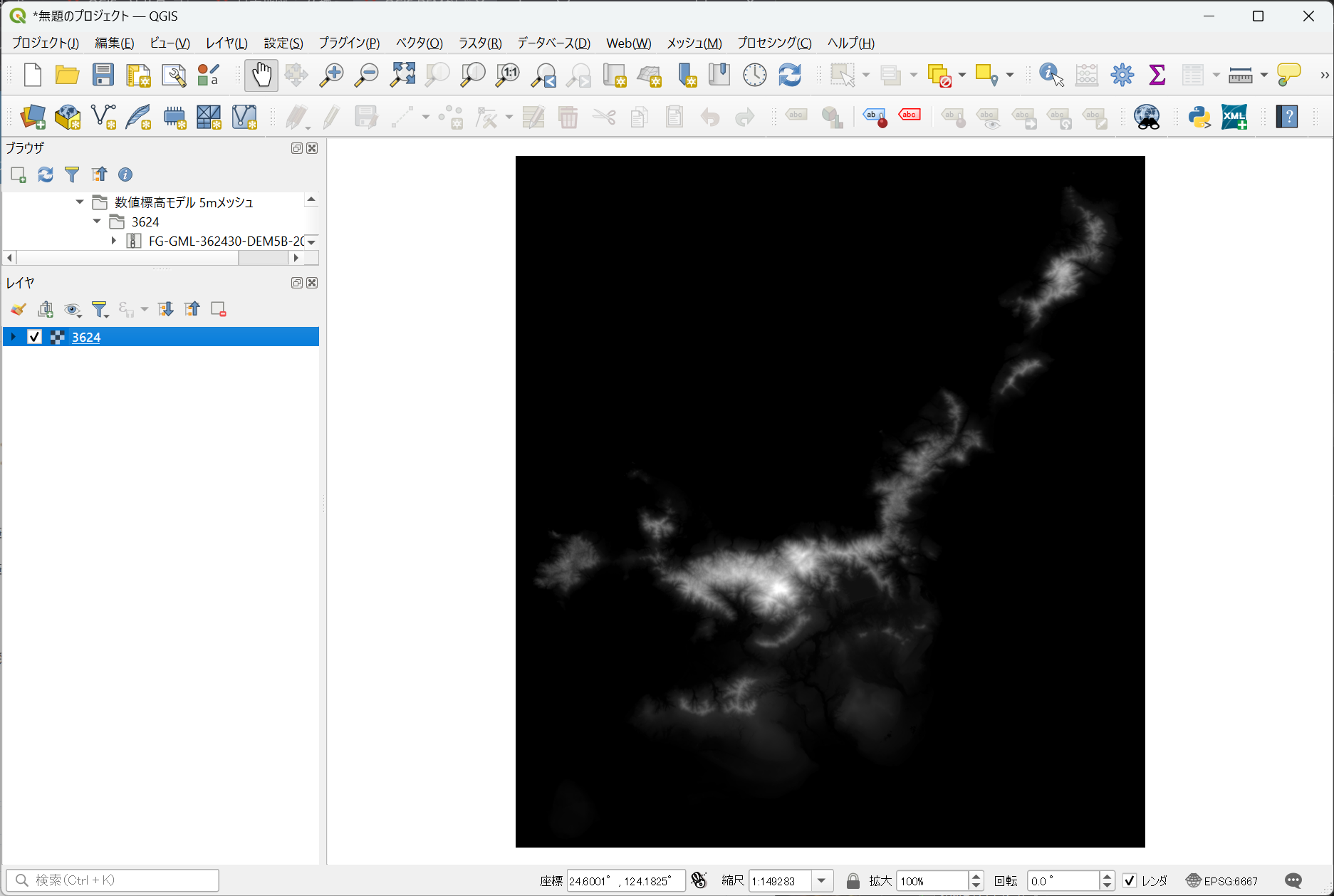Toggle the scale lock icon
The width and height of the screenshot is (1334, 896).
(x=853, y=881)
